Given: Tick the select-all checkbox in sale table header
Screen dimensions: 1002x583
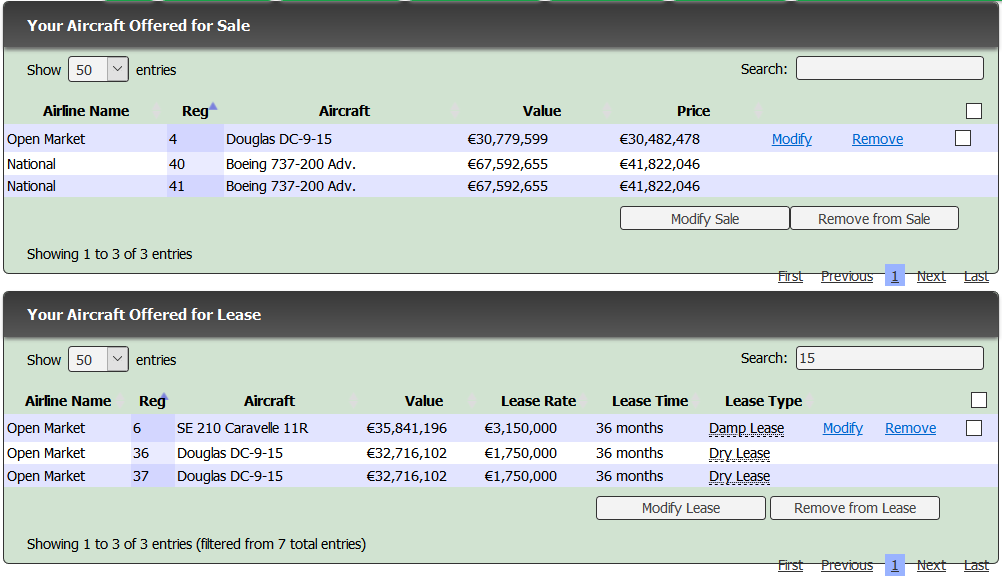Looking at the screenshot, I should point(973,111).
